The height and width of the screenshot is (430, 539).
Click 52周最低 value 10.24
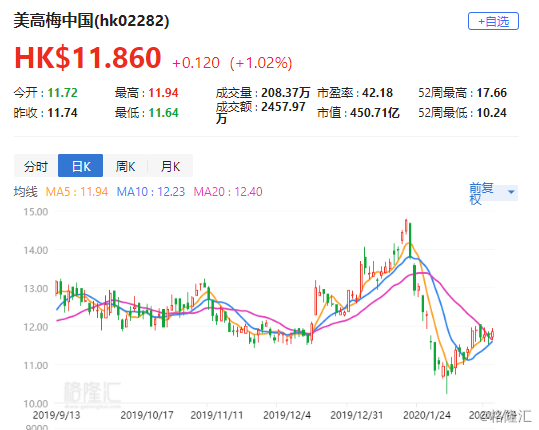coord(492,113)
